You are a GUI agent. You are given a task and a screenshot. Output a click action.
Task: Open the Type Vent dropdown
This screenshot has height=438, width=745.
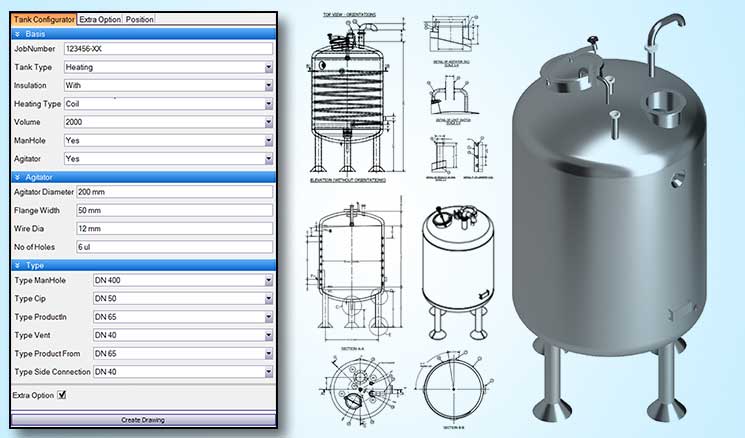pos(269,335)
